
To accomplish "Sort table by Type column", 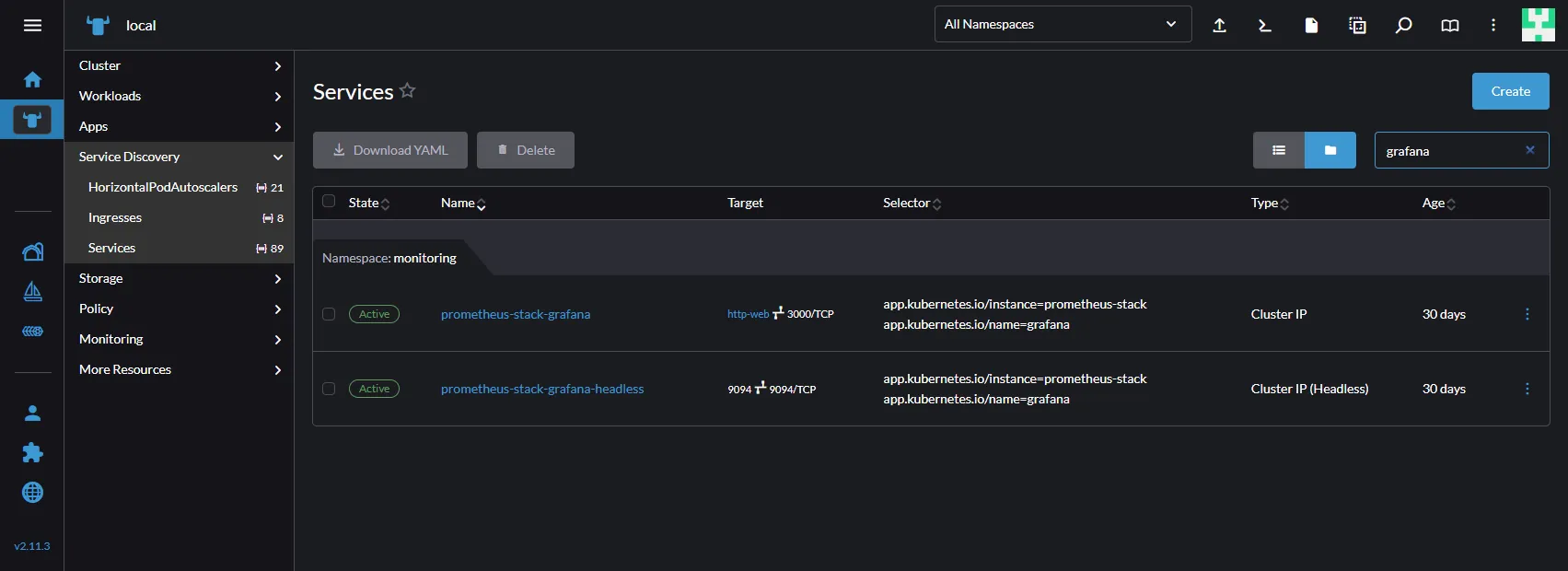I will 1270,203.
